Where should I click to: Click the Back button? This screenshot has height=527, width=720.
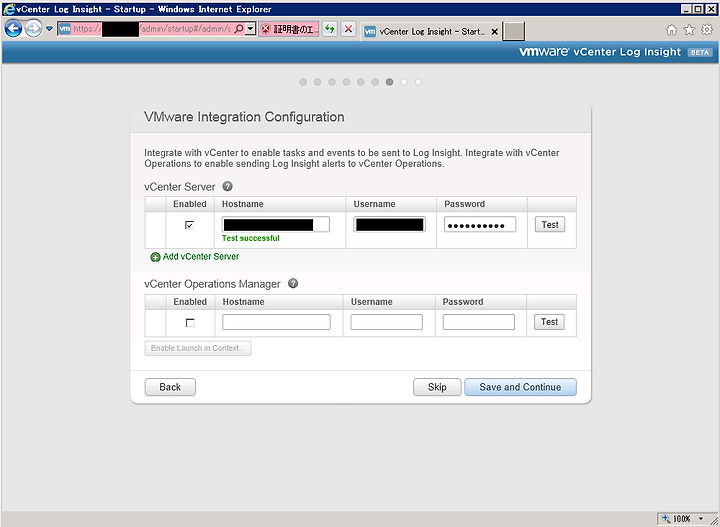coord(170,387)
